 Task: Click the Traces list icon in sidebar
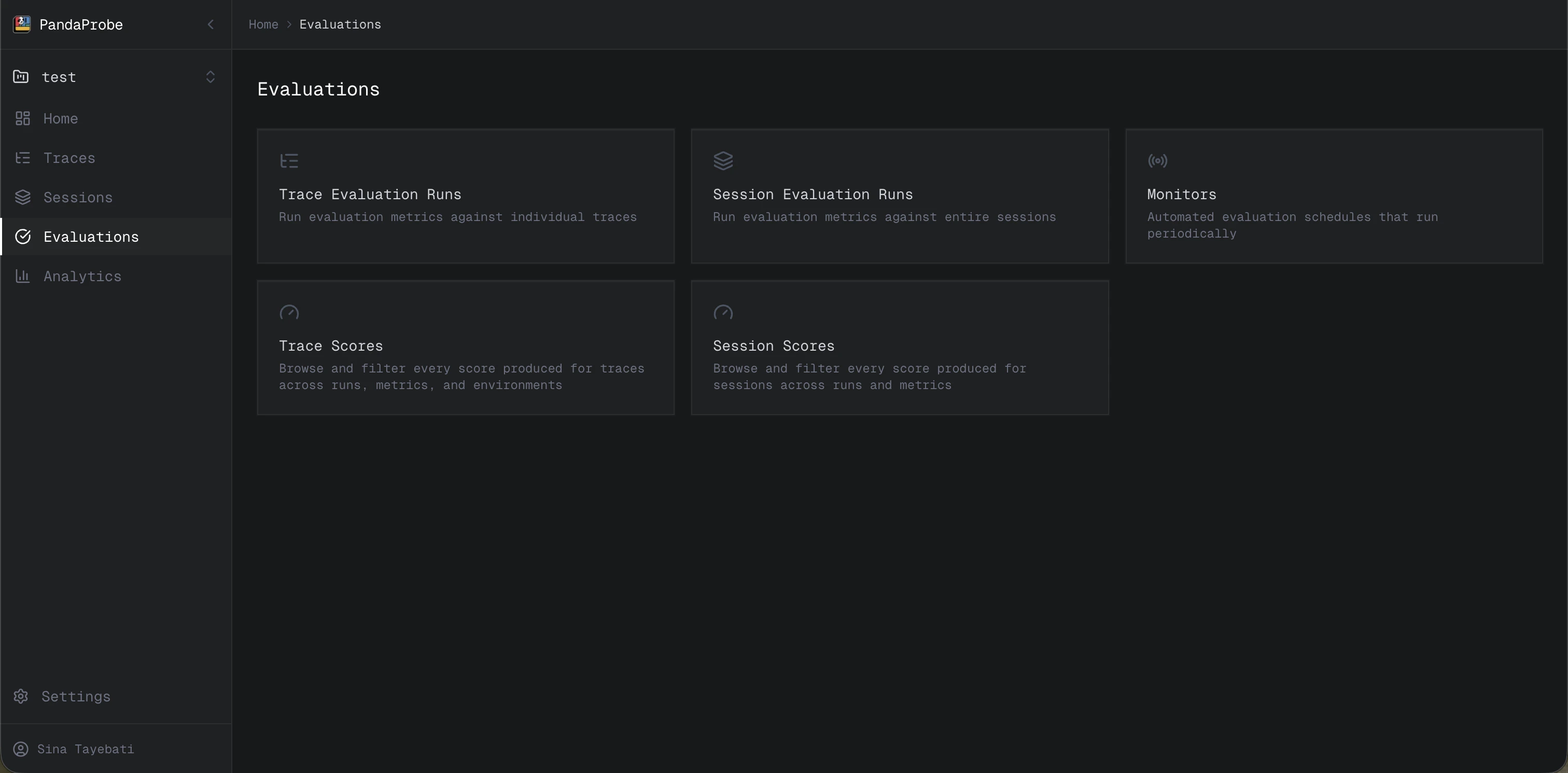pos(22,158)
